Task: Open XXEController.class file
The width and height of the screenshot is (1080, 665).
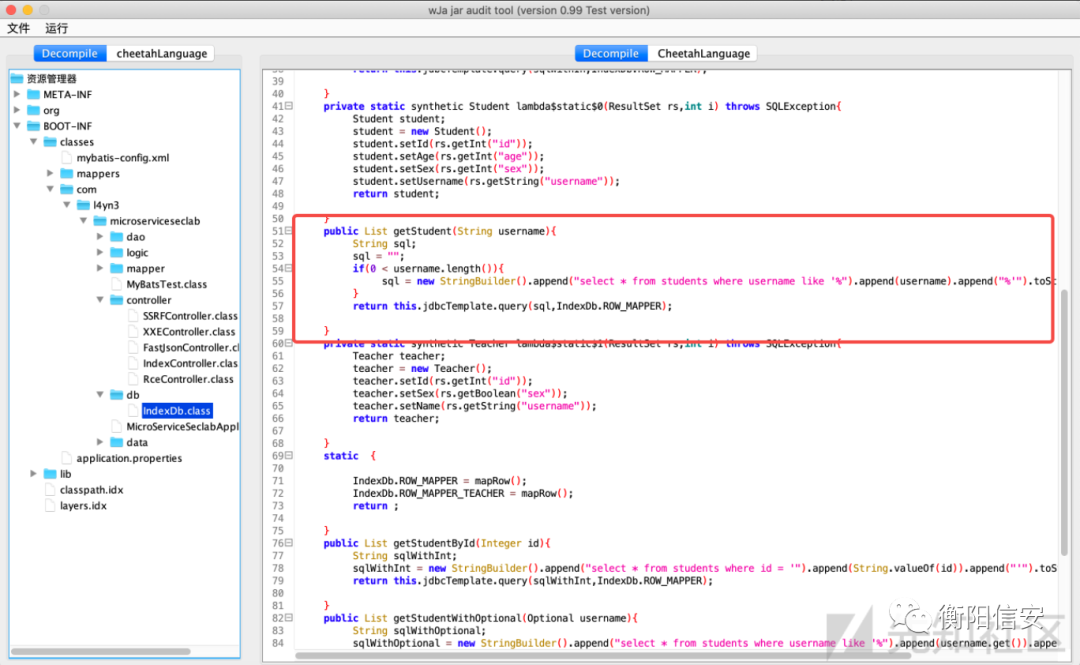Action: [x=189, y=332]
